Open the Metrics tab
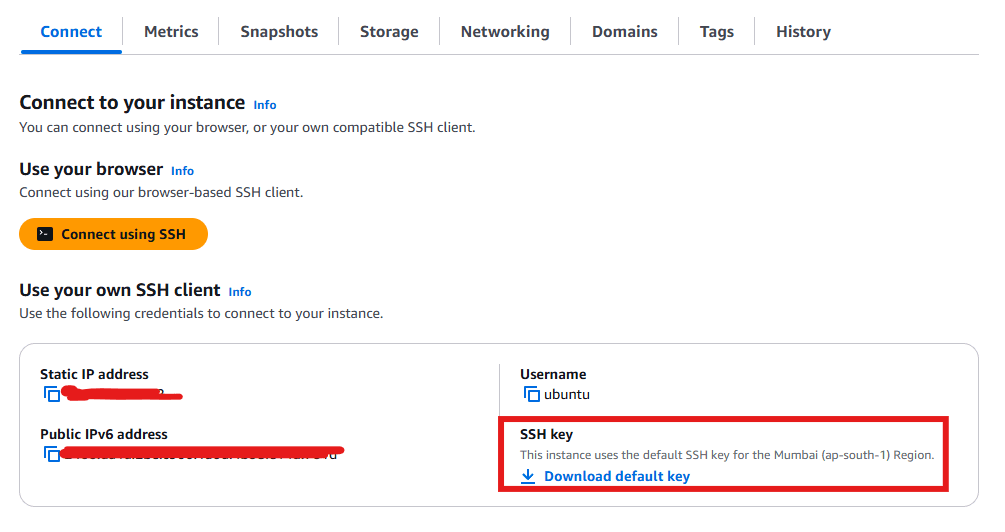Image resolution: width=1005 pixels, height=532 pixels. [x=171, y=32]
